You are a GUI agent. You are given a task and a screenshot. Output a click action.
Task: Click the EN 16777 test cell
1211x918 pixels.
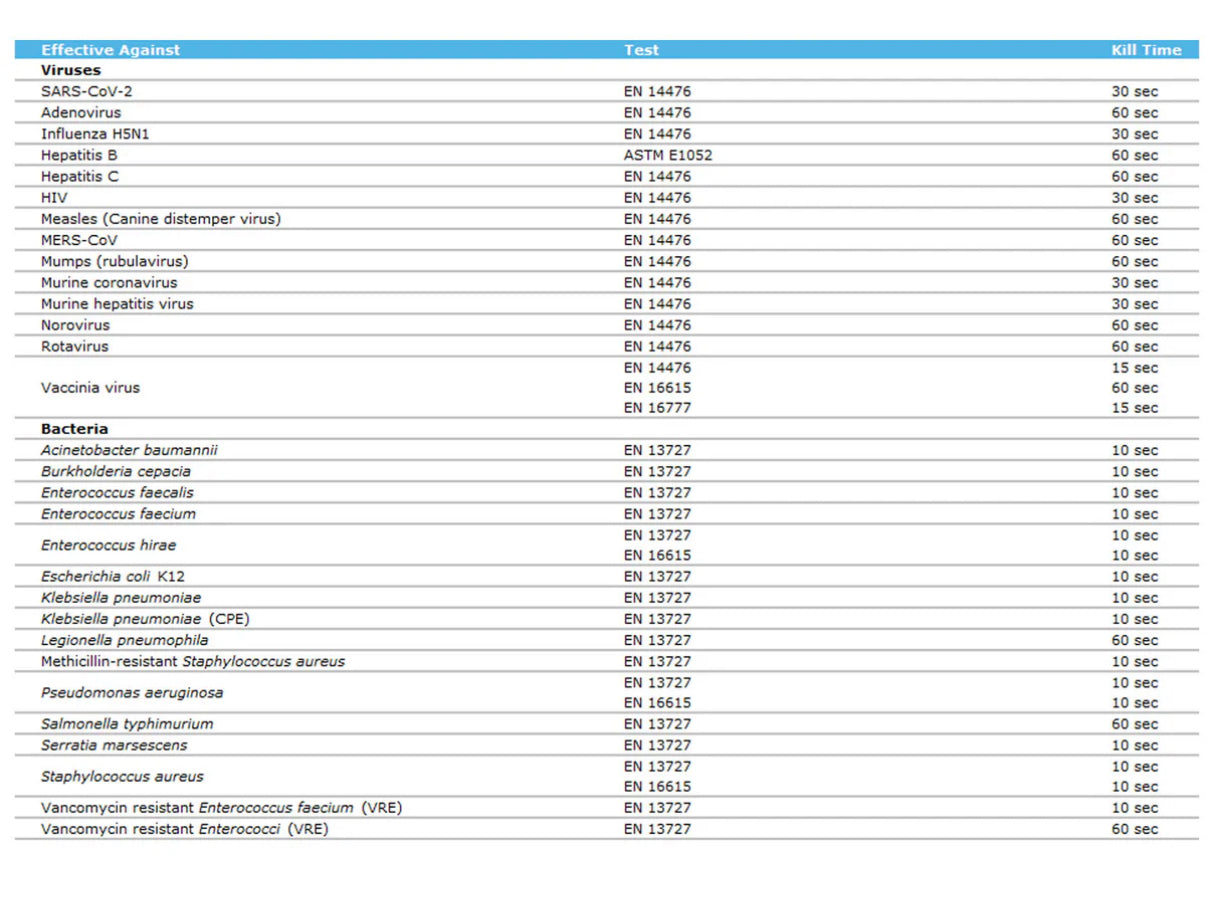tap(657, 408)
